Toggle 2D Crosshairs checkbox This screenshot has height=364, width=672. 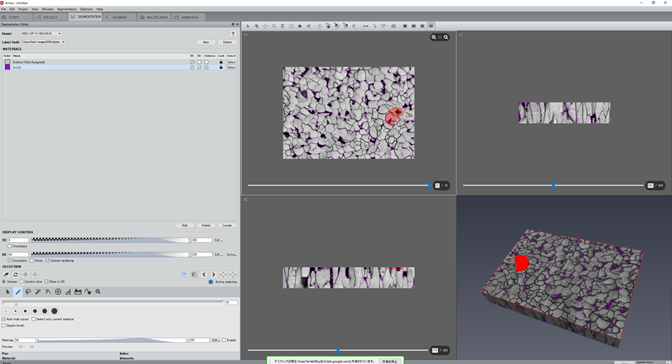9,246
